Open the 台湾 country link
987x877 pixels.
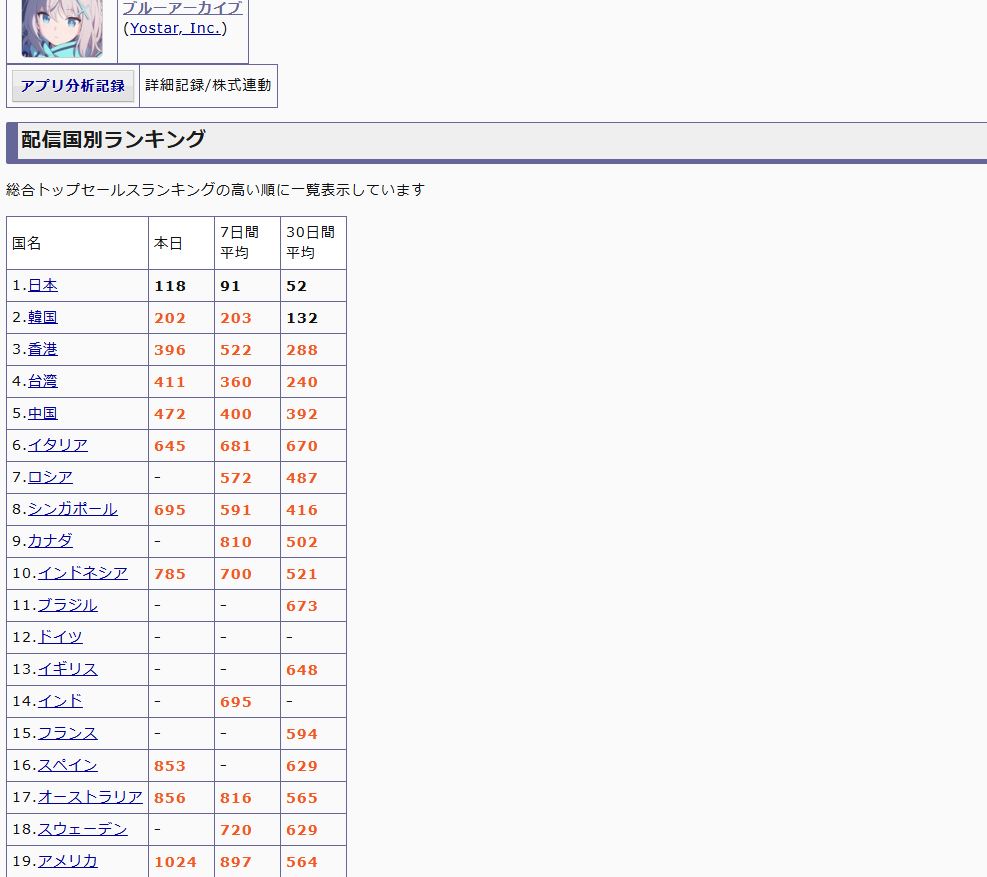[x=43, y=382]
